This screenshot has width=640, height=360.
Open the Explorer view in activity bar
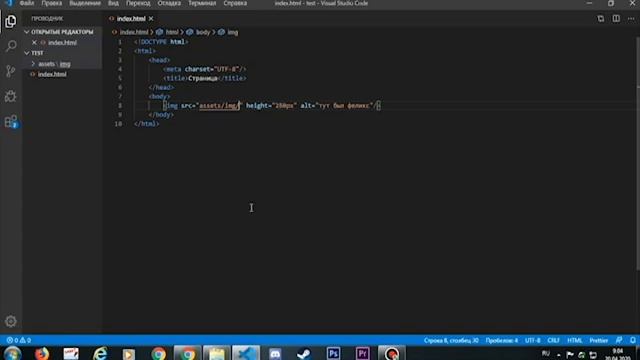pos(11,21)
